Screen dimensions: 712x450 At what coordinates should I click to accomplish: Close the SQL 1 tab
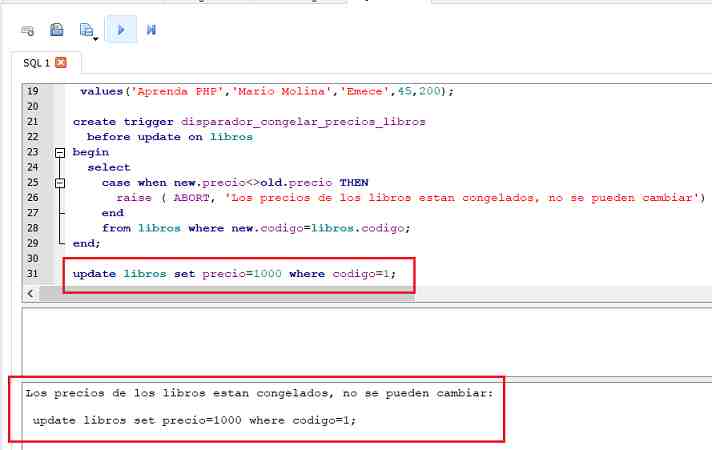[61, 62]
